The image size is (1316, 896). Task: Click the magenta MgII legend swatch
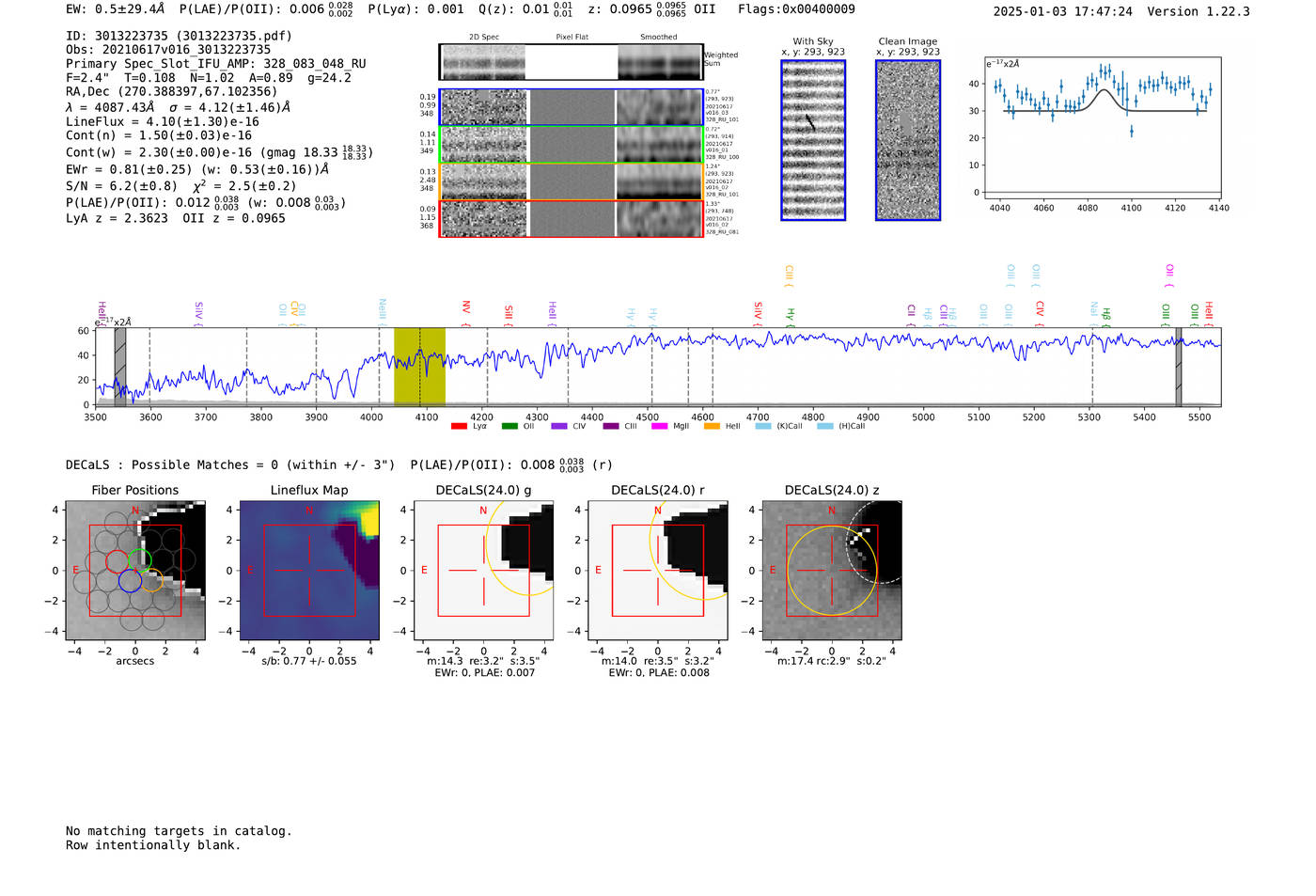[x=659, y=427]
